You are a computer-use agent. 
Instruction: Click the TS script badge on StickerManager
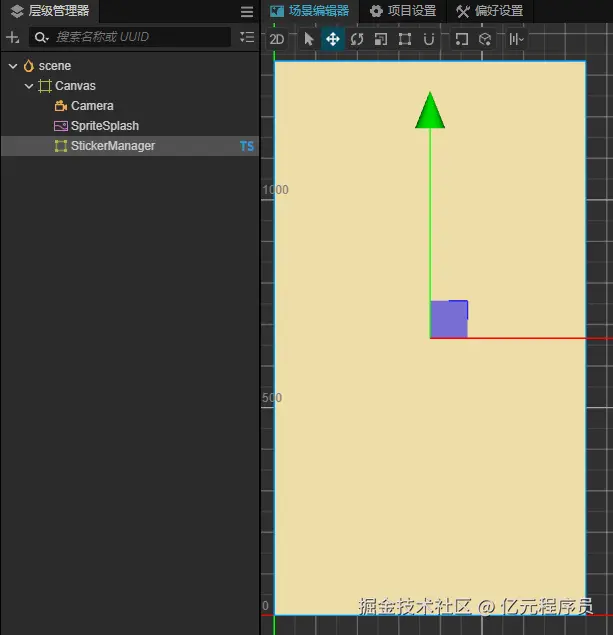coord(247,146)
